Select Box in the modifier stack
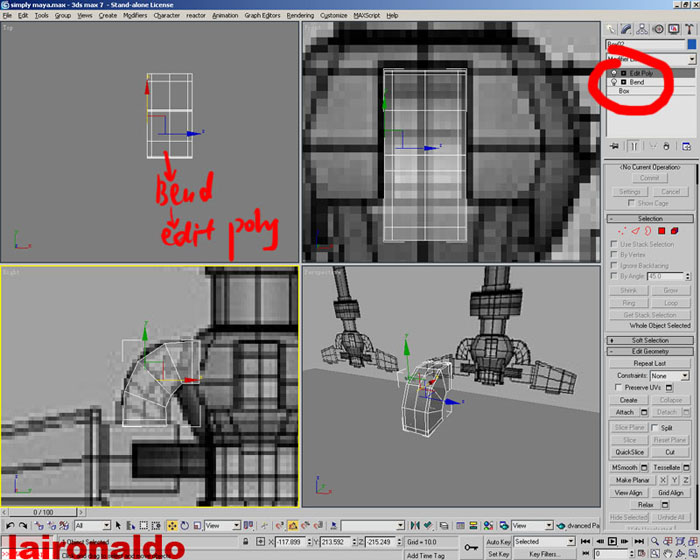 tap(625, 91)
